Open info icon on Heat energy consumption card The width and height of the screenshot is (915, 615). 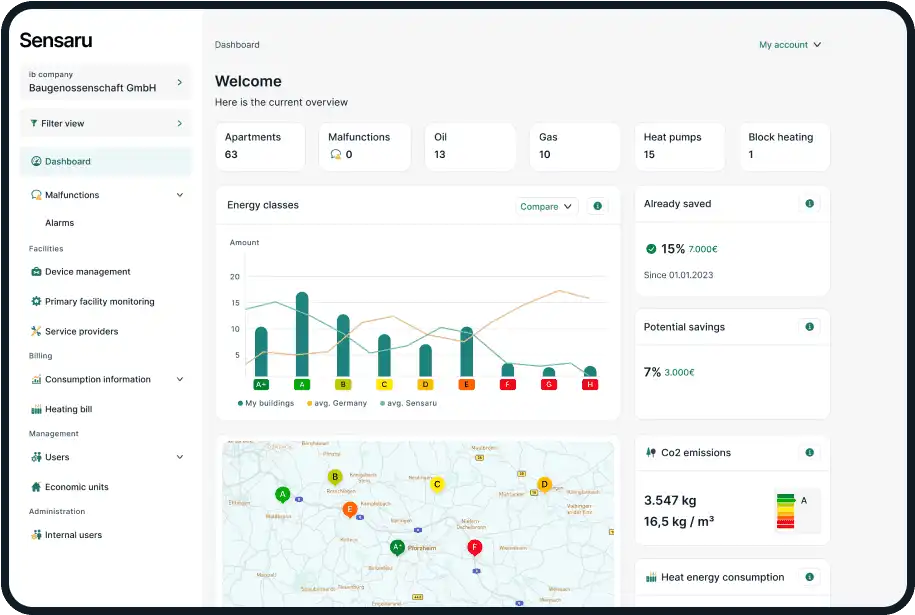[809, 577]
